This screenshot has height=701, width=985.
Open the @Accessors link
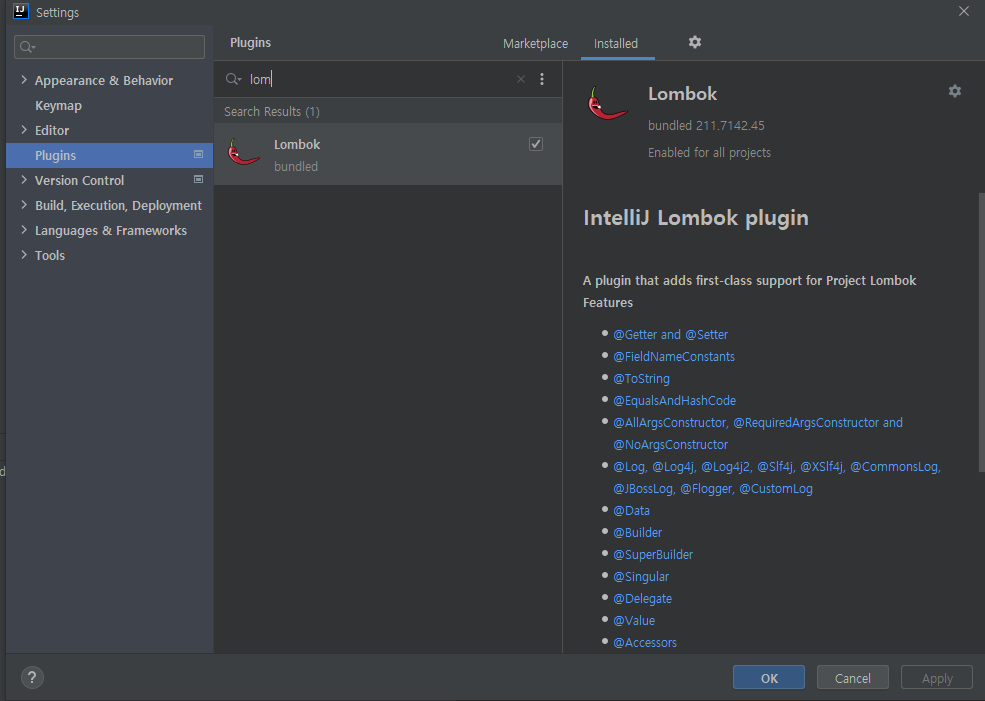coord(645,643)
